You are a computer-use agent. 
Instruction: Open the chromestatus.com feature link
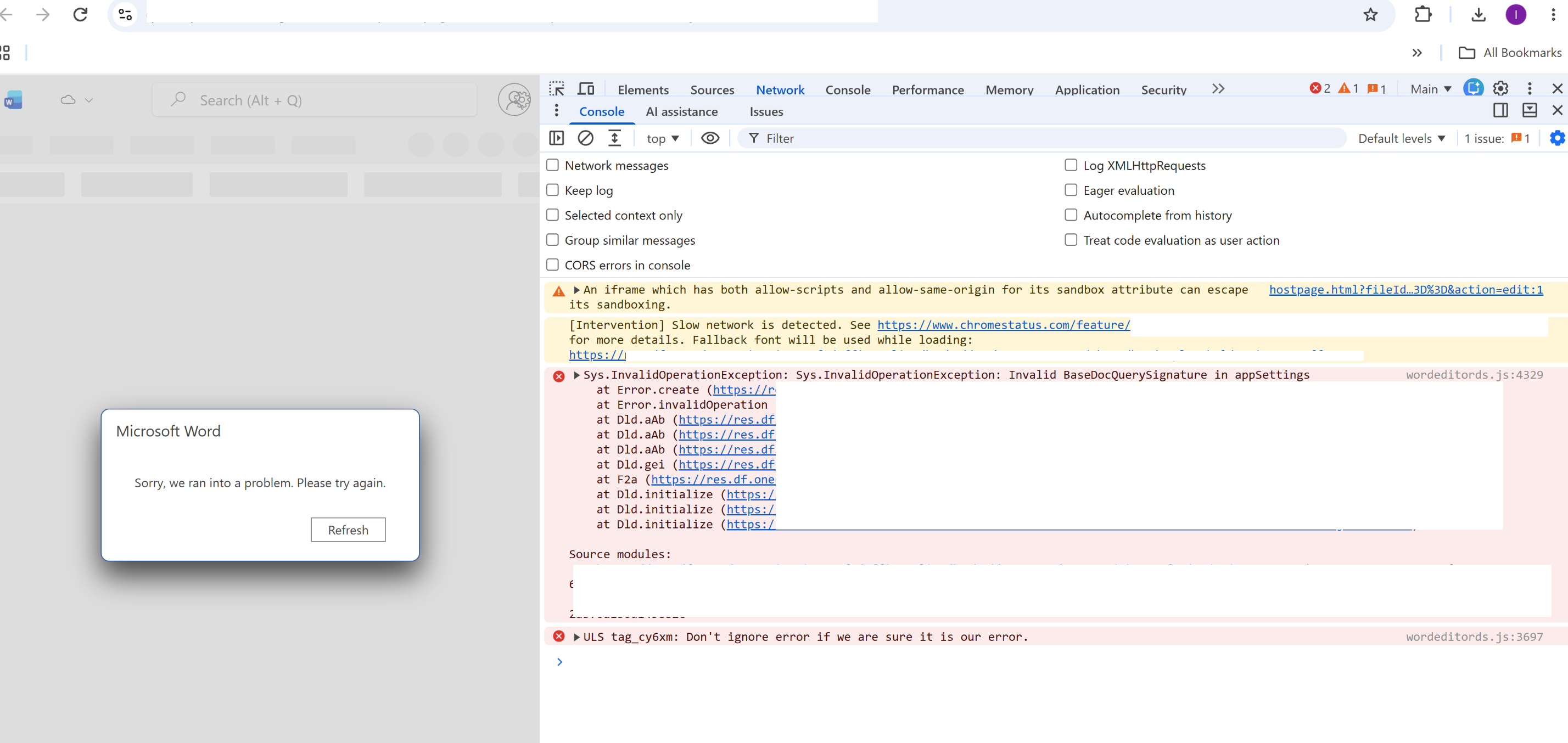point(1003,325)
